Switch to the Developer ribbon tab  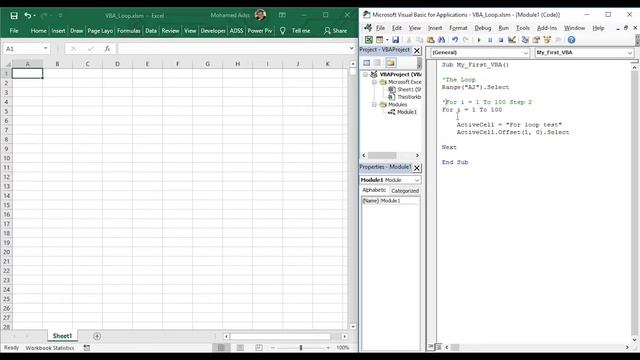pos(213,31)
